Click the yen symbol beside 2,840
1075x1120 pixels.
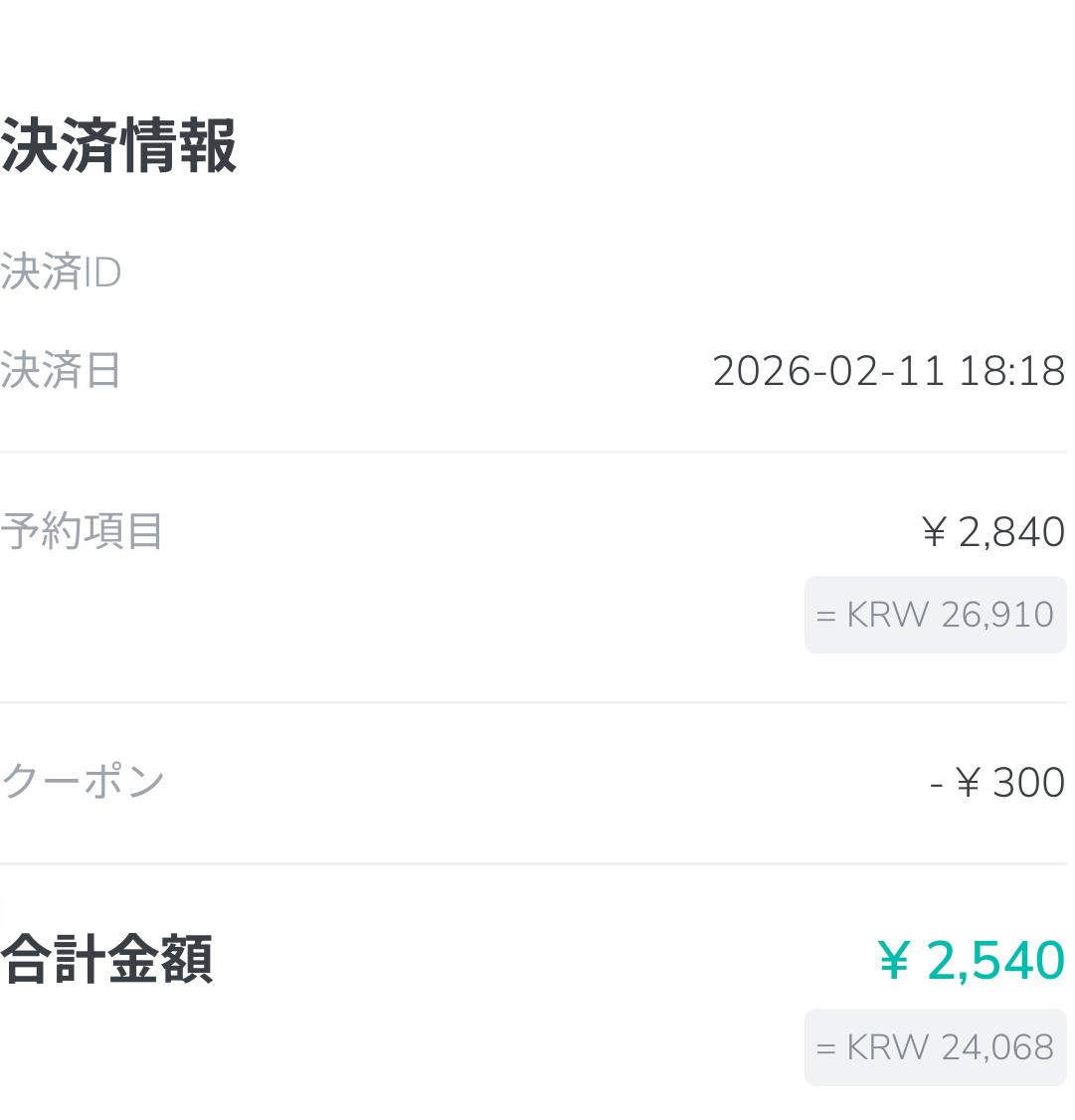click(x=934, y=533)
